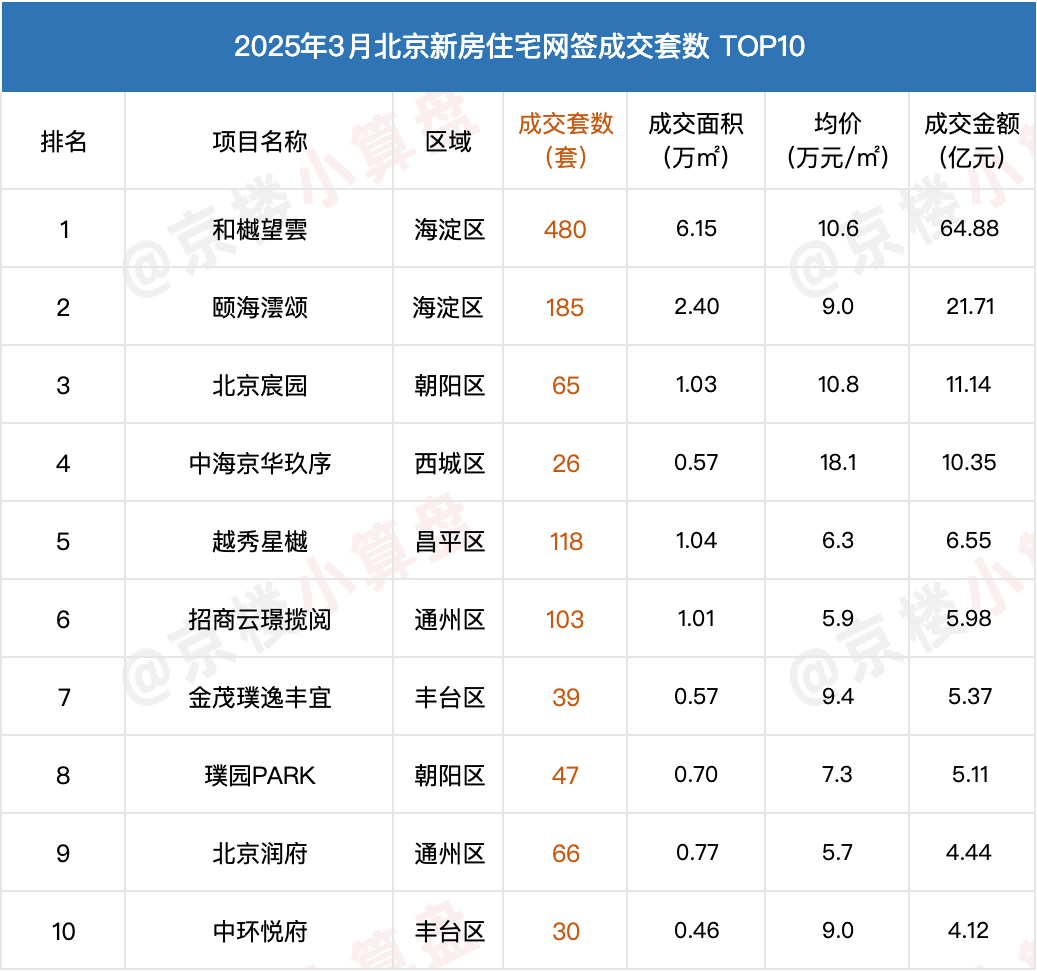Click transaction amount '21.71'

click(x=970, y=307)
